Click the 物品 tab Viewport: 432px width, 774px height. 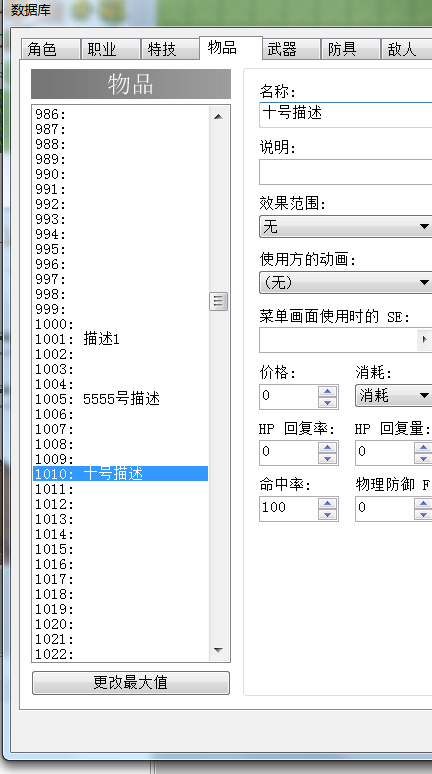[x=231, y=48]
